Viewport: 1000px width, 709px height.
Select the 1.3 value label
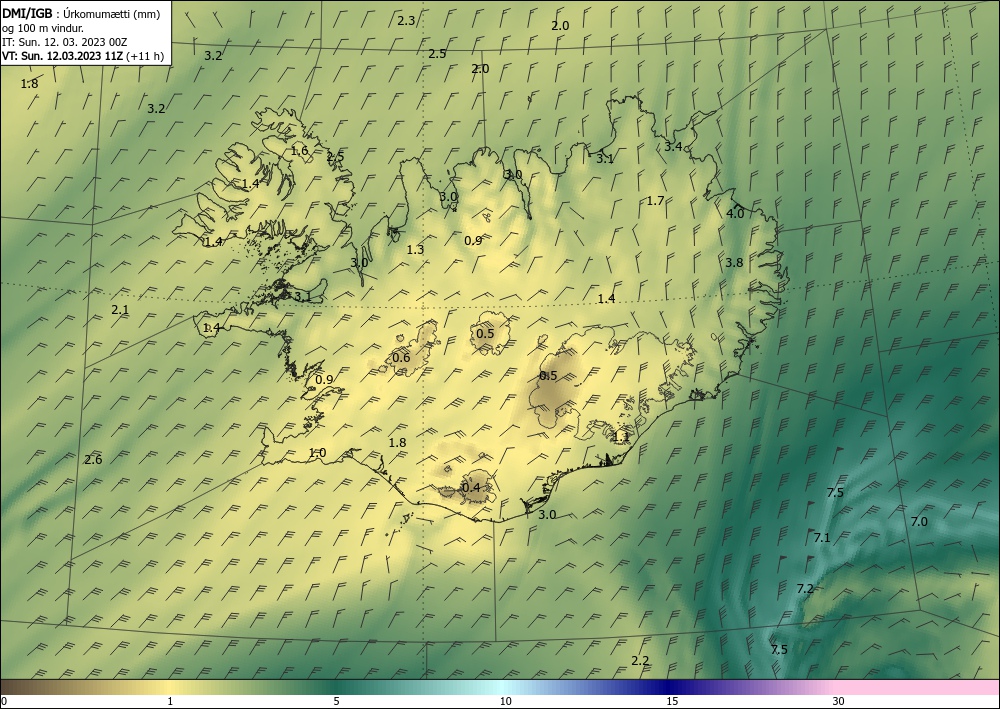coord(415,249)
